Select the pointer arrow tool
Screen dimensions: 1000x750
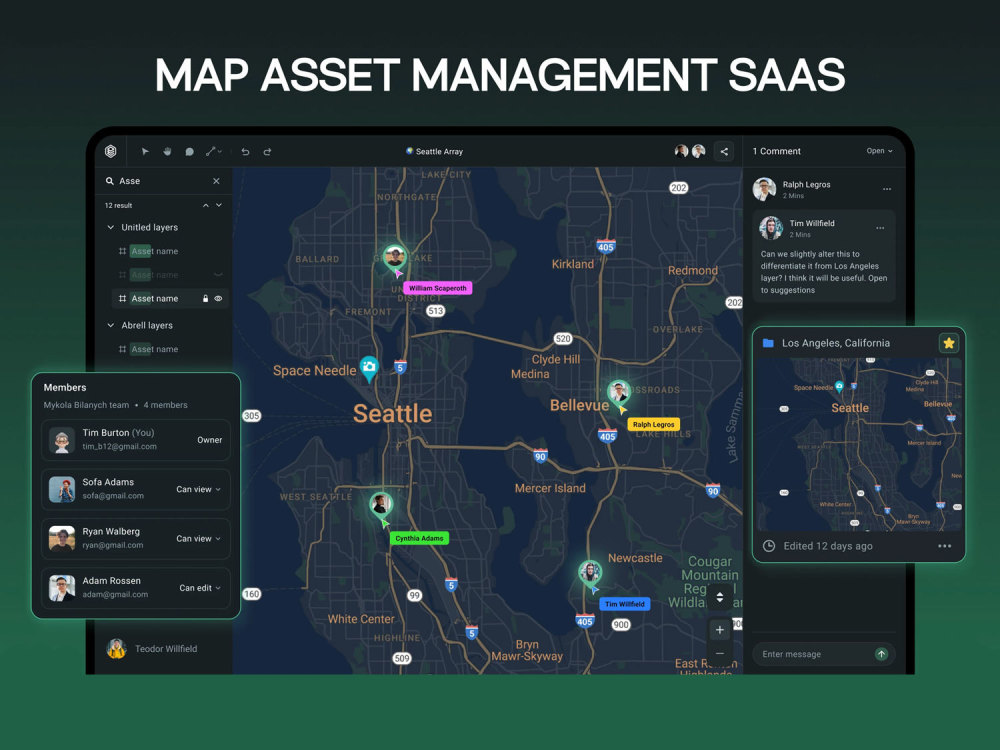point(145,151)
